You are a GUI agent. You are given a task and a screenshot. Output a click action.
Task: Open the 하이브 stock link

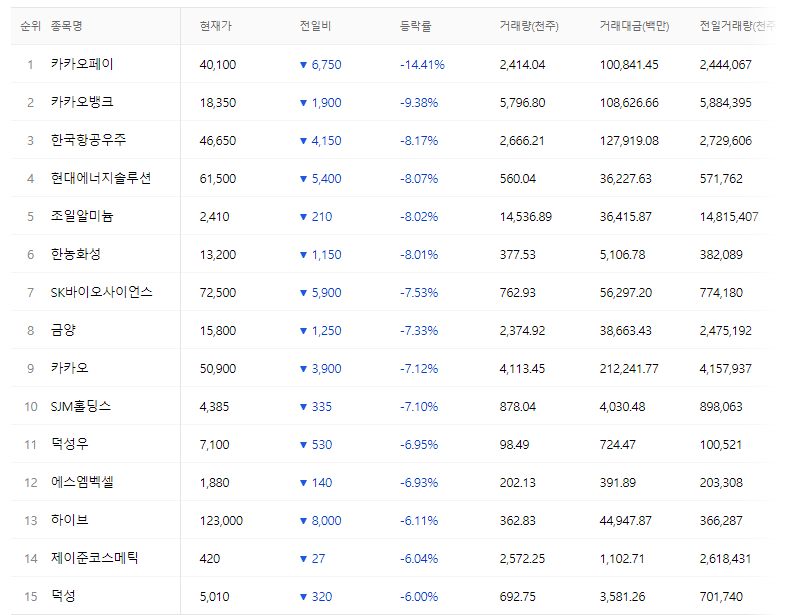click(x=69, y=520)
